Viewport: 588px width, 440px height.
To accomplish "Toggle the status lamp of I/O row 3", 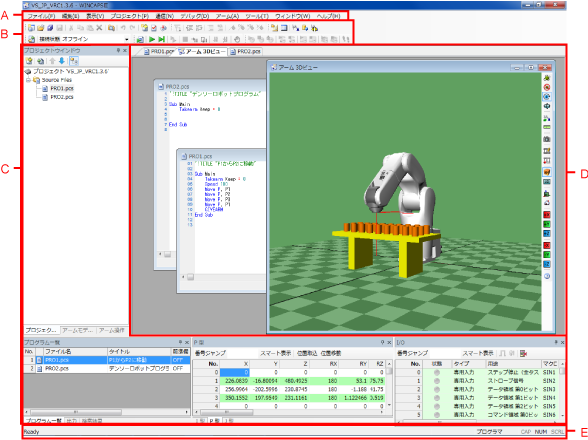I will (436, 398).
